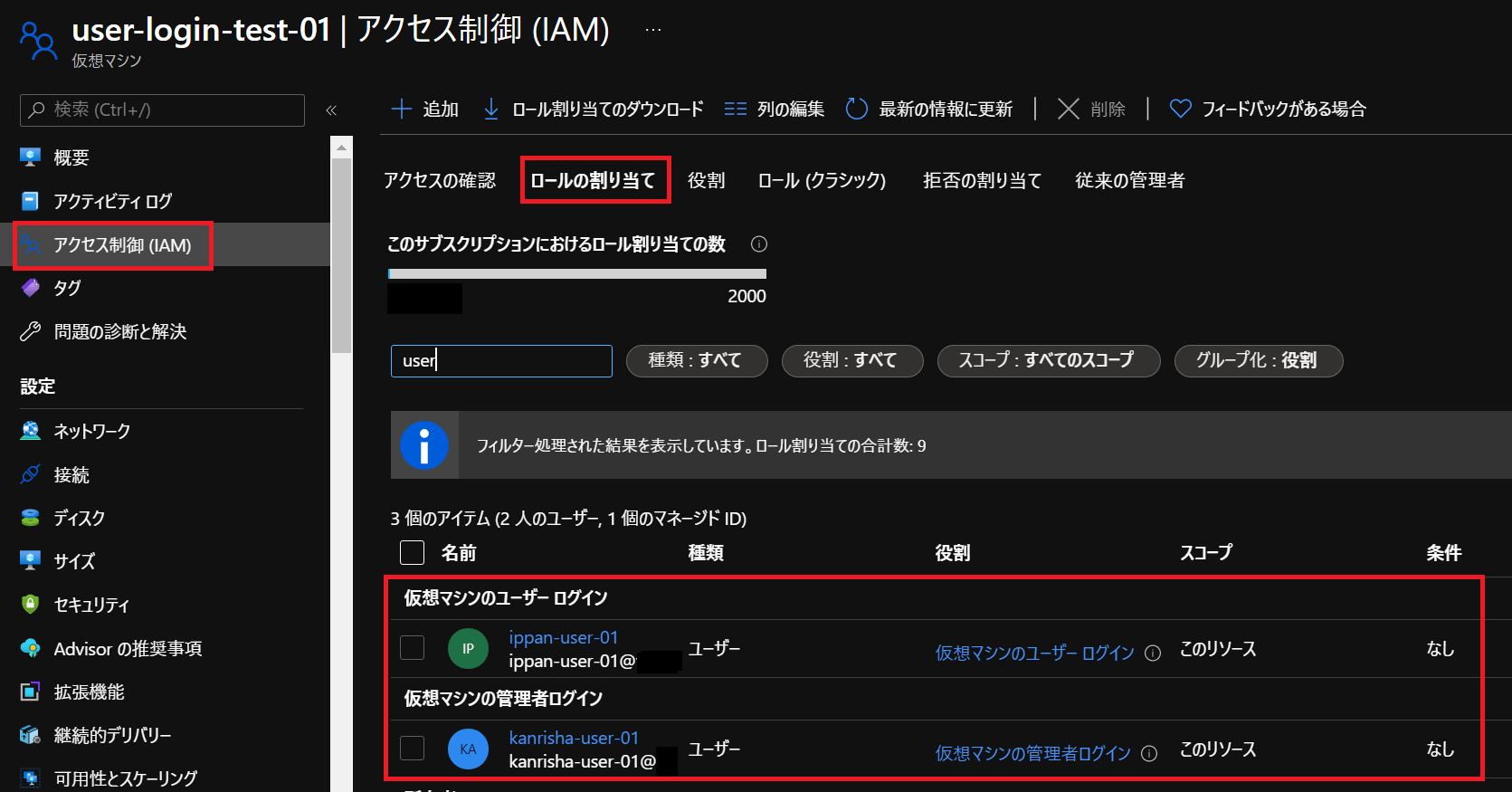This screenshot has width=1512, height=792.
Task: Click the info icon beside ロール割り当ての数
Action: (x=759, y=243)
